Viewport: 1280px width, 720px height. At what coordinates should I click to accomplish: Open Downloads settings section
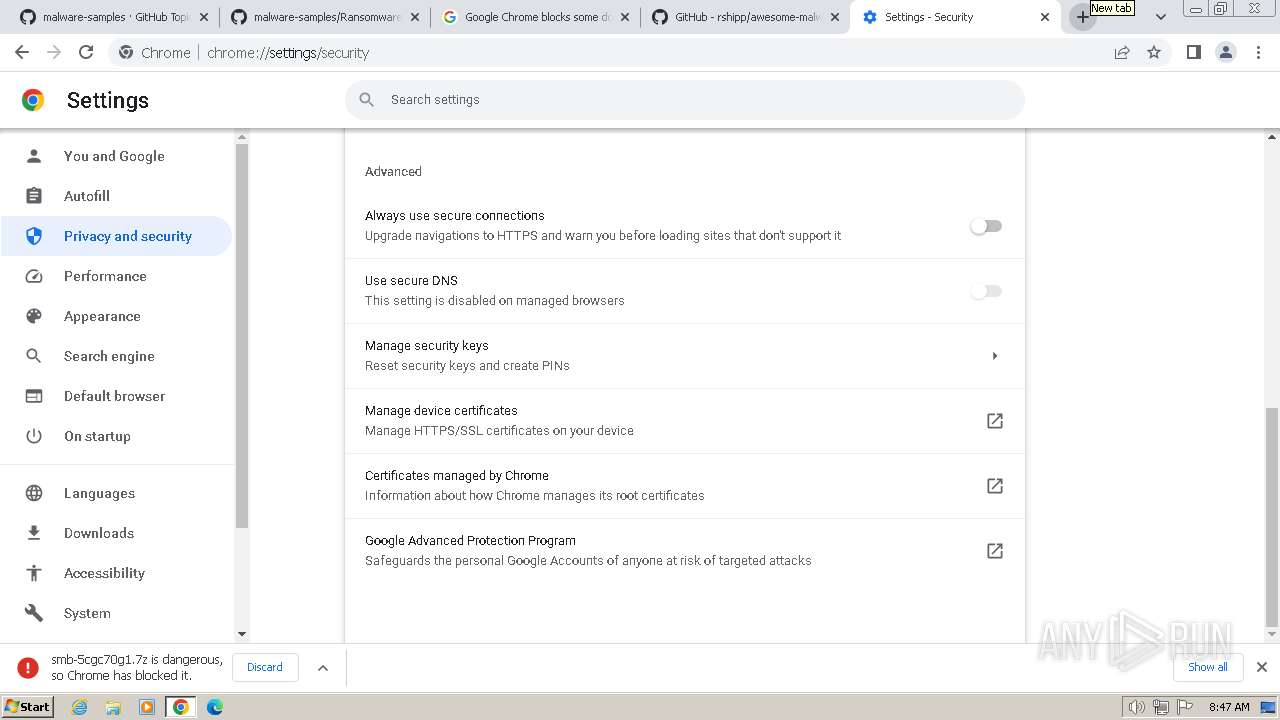[x=116, y=533]
